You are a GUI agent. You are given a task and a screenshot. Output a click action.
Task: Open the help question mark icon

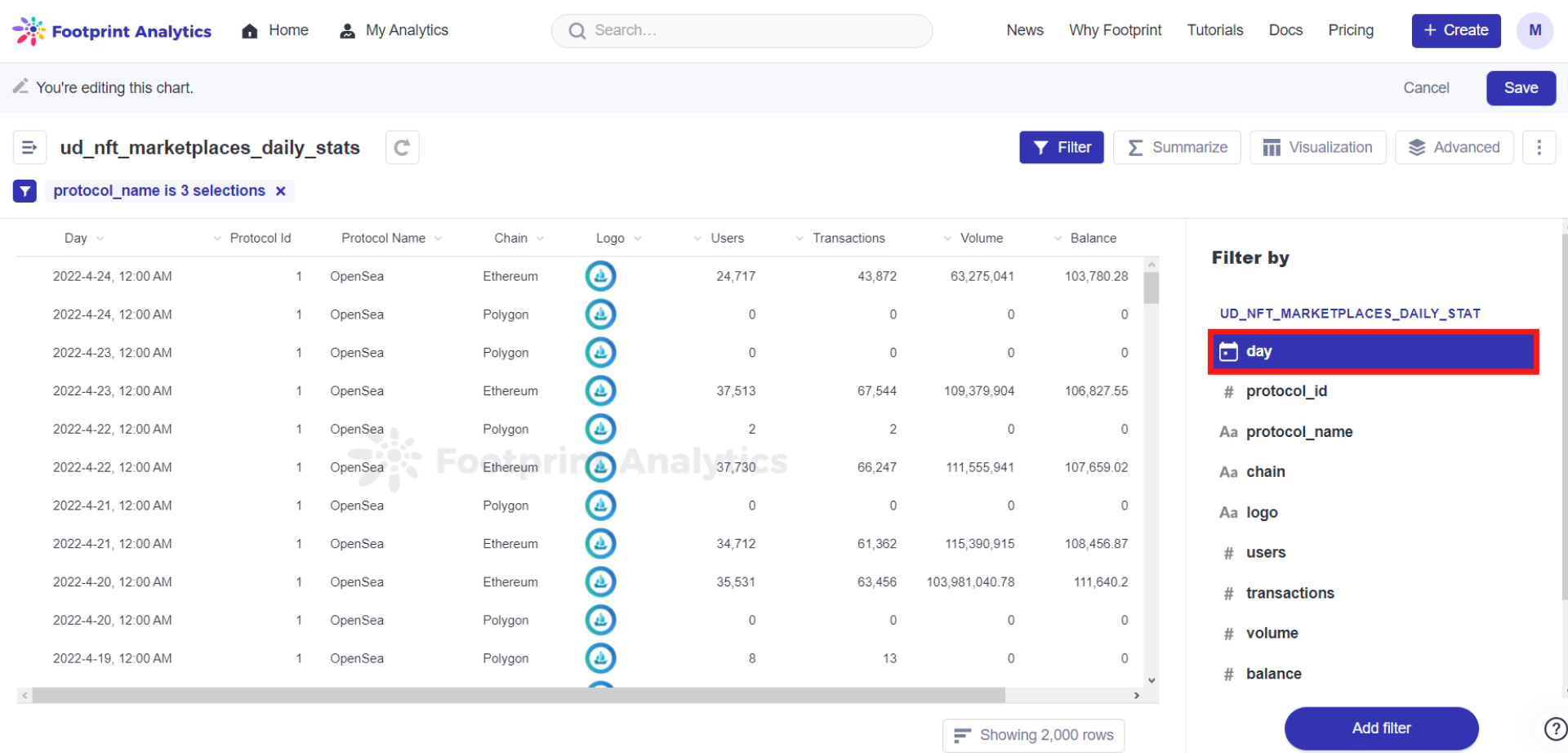pyautogui.click(x=1556, y=728)
